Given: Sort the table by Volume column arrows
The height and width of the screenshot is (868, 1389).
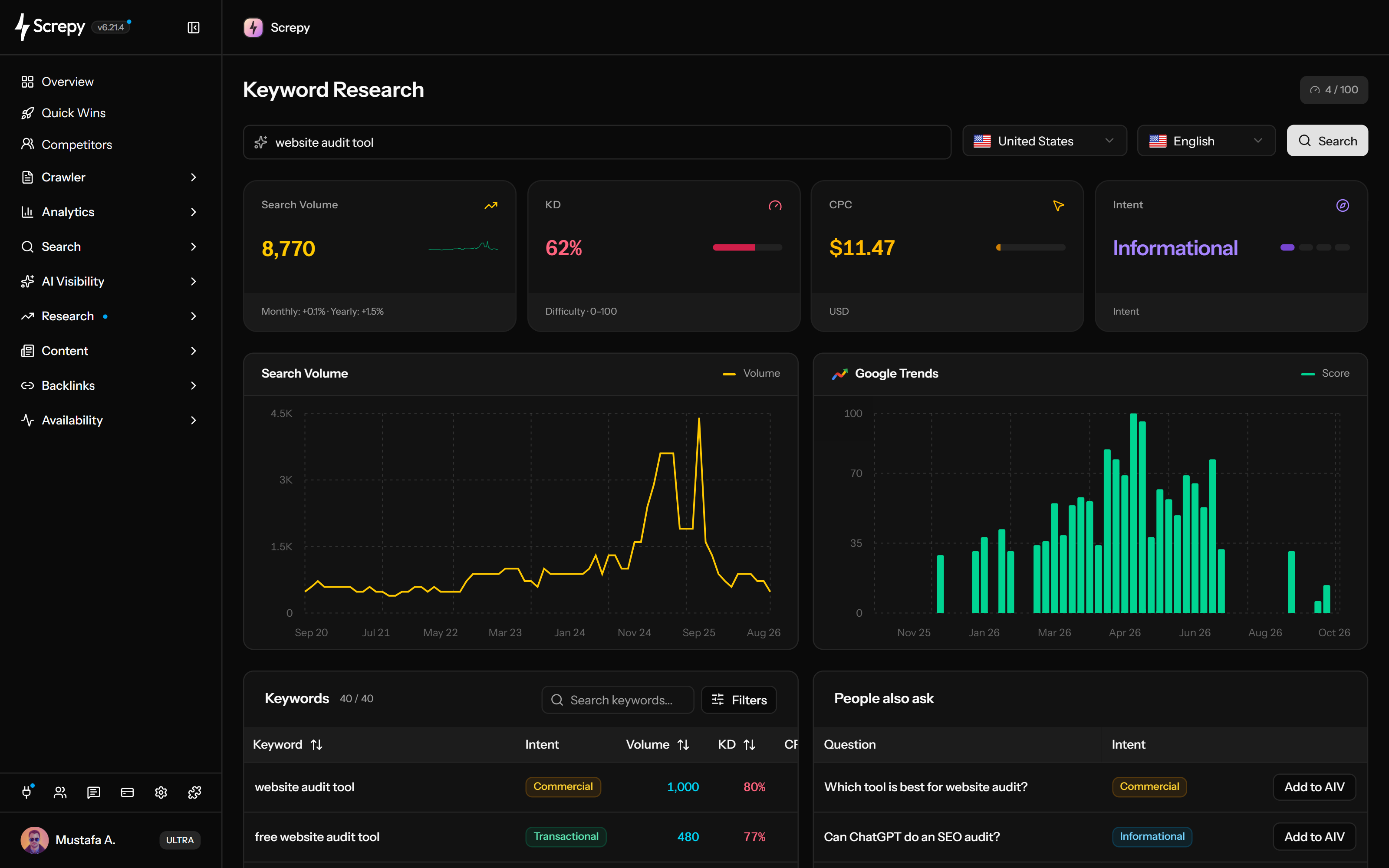Looking at the screenshot, I should click(x=683, y=745).
